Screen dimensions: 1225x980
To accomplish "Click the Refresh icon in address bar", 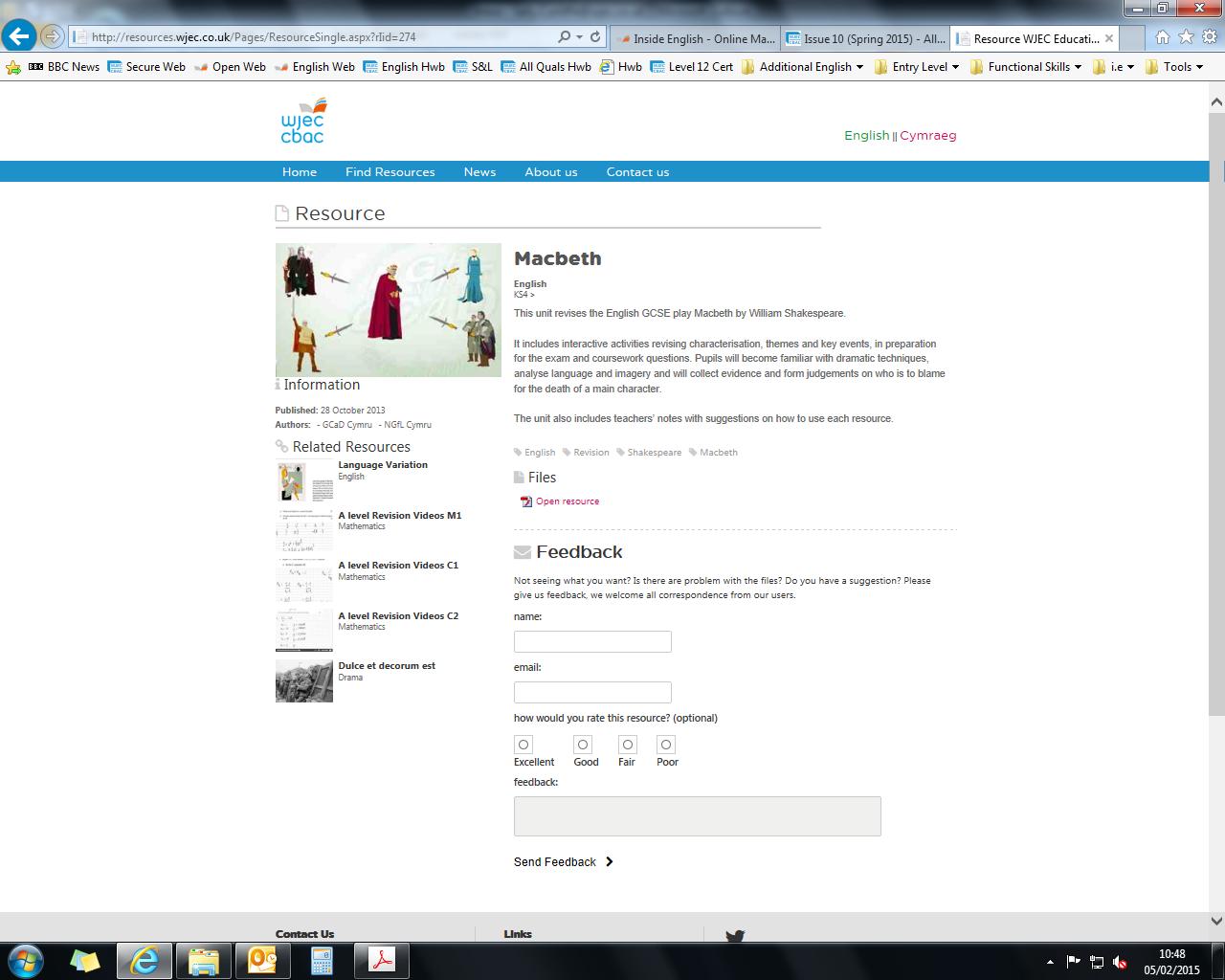I will click(595, 37).
